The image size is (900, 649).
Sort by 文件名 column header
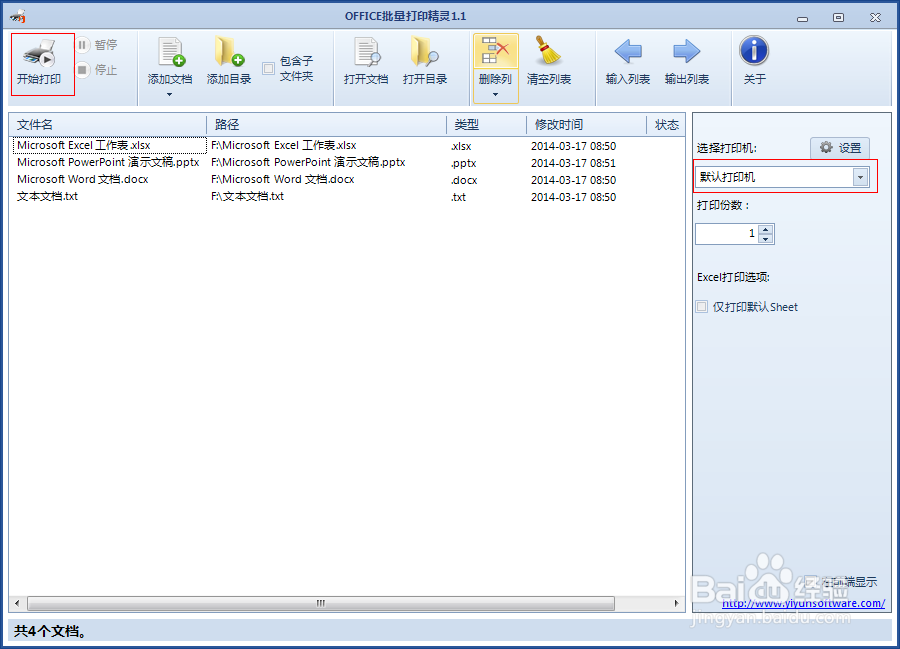click(108, 125)
